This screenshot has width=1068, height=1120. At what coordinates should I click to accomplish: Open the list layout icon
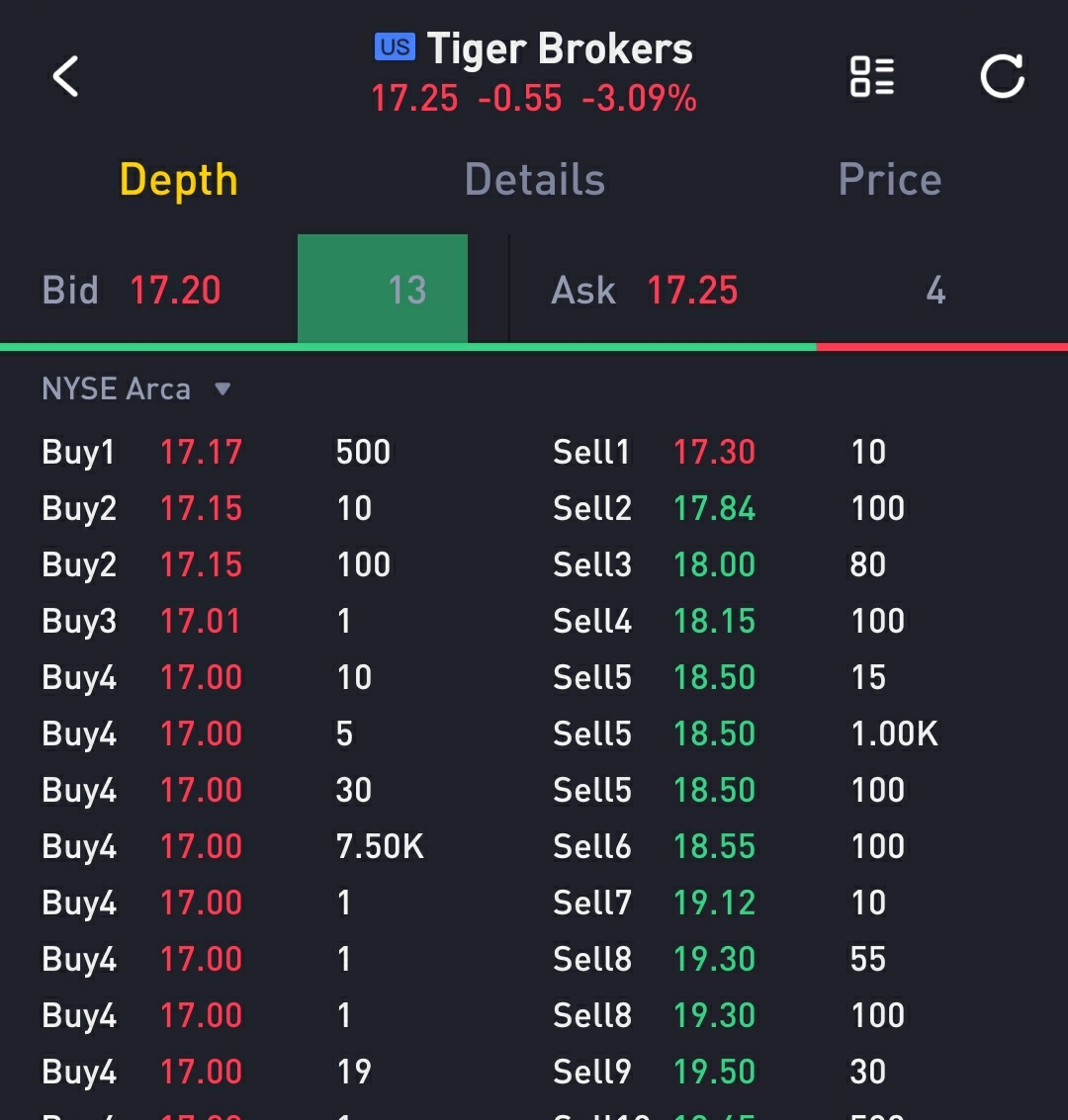point(871,76)
